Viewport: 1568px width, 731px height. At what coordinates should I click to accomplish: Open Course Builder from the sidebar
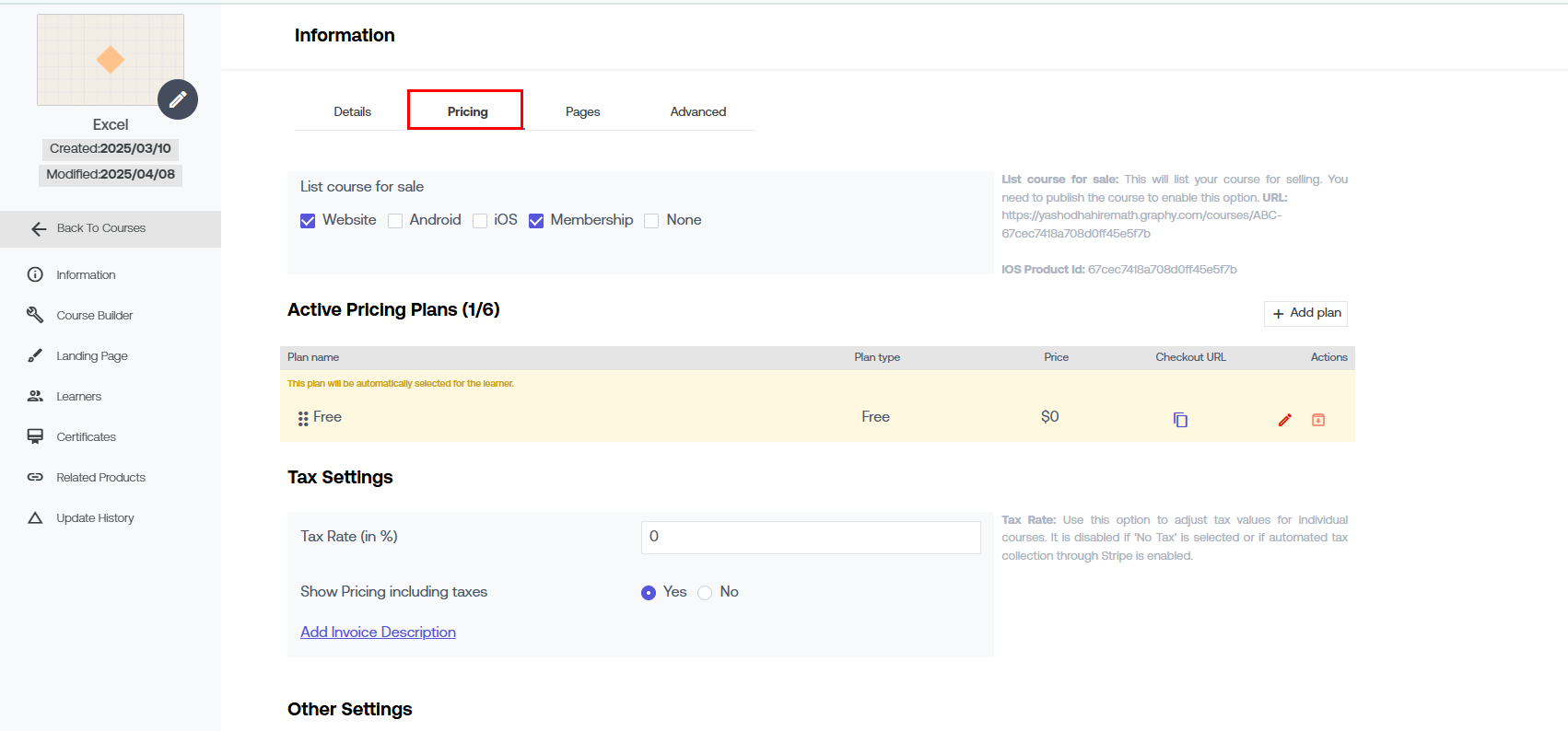[x=94, y=316]
